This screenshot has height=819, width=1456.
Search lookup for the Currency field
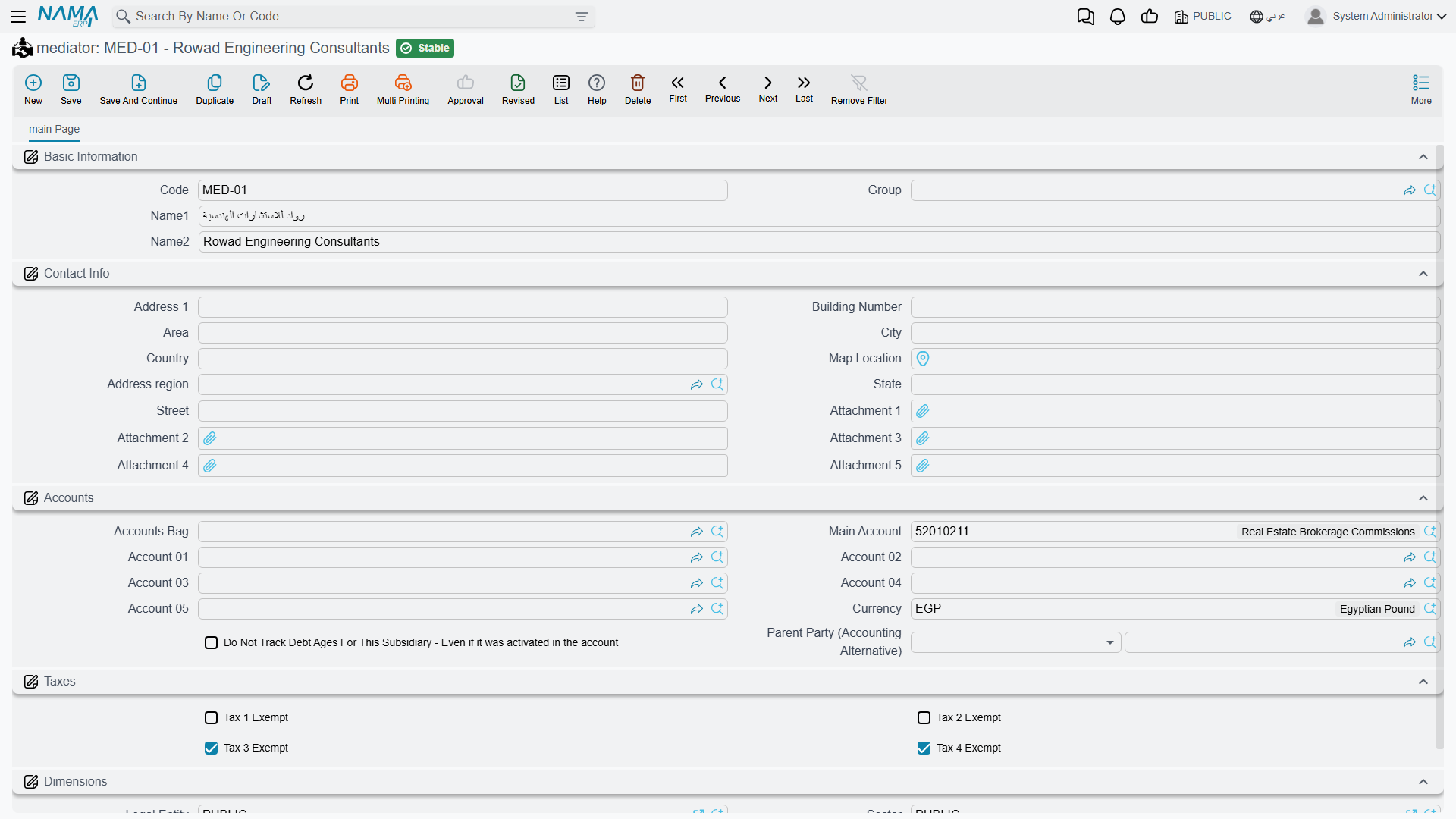pos(1430,609)
